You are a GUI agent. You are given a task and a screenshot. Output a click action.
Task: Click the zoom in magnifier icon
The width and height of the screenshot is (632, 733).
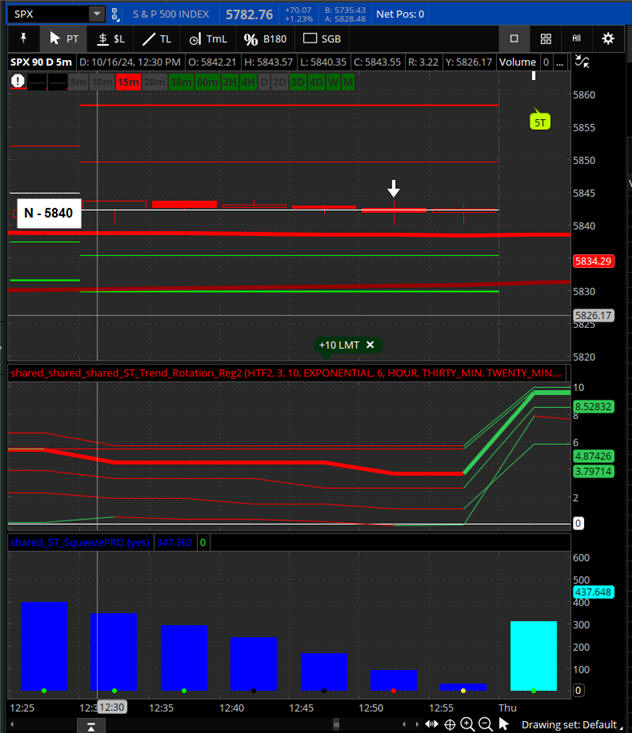pyautogui.click(x=467, y=724)
